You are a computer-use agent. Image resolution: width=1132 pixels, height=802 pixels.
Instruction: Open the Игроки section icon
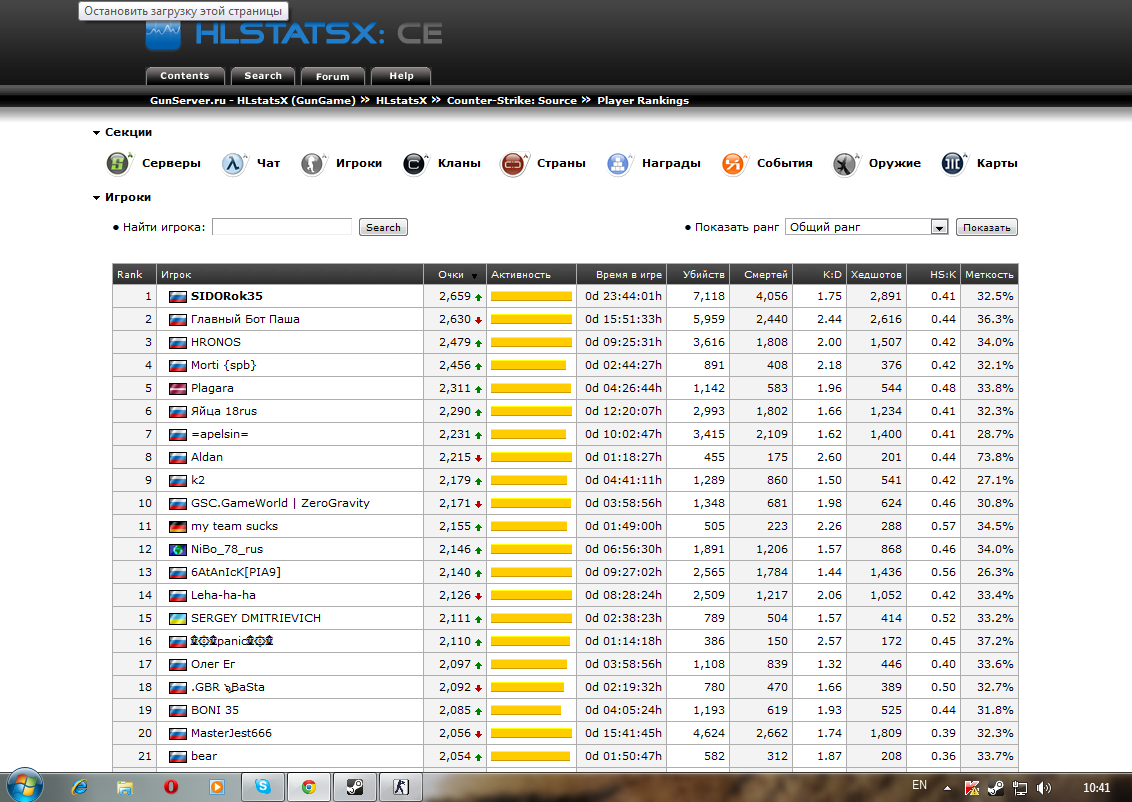click(x=314, y=163)
